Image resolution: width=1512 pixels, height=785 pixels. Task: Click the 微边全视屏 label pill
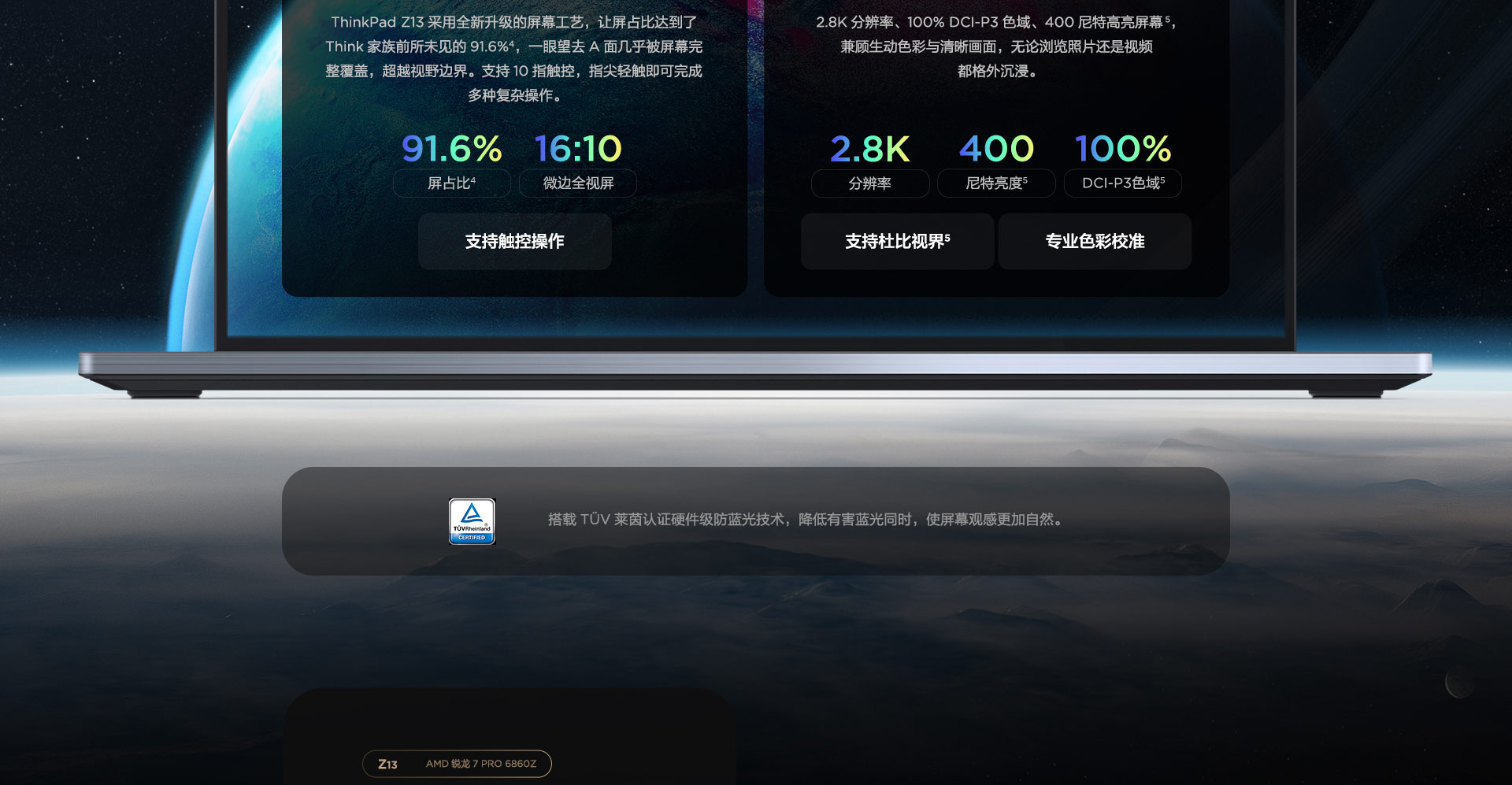pyautogui.click(x=578, y=183)
